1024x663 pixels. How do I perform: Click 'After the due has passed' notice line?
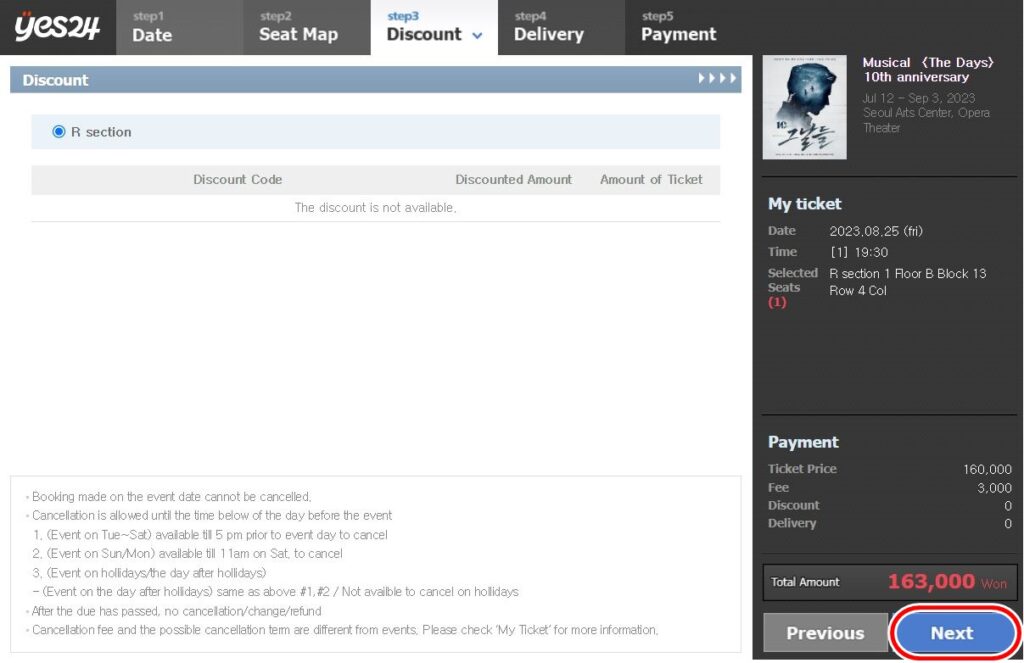click(x=176, y=611)
